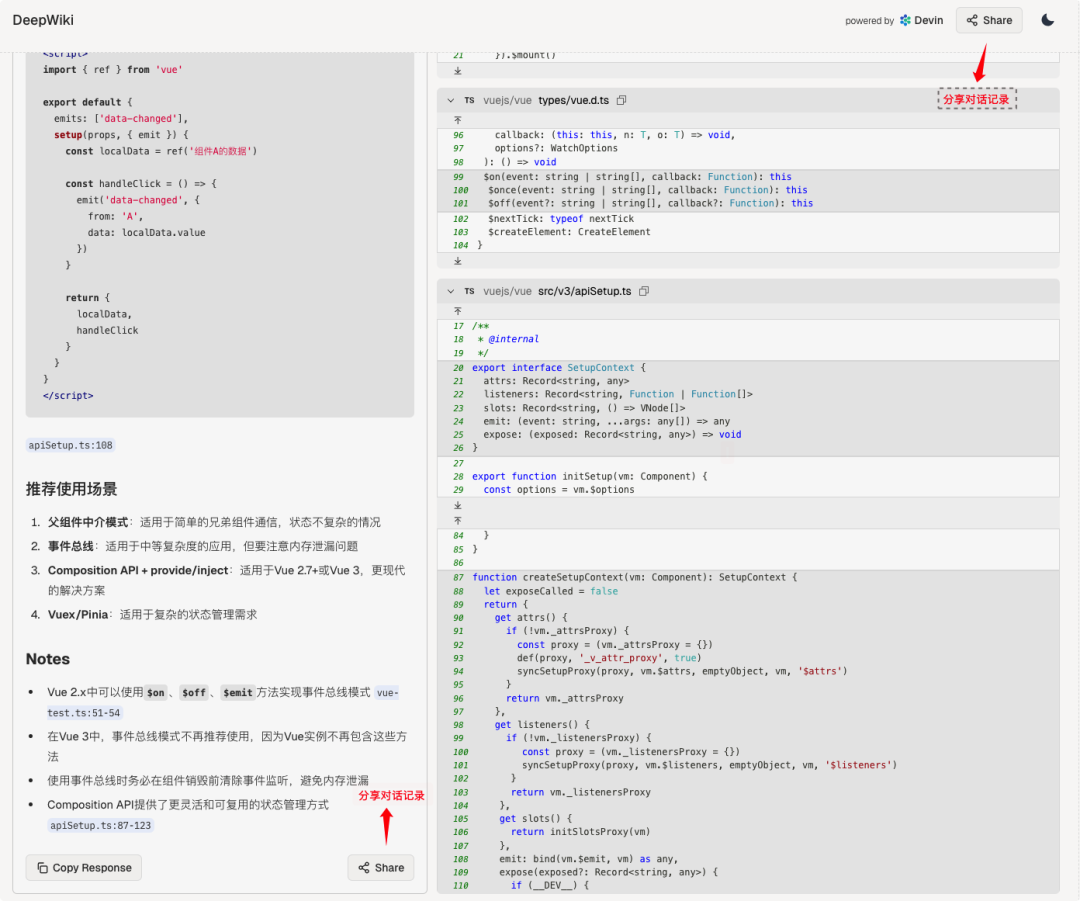Click the '推荐使用场景' heading

(x=72, y=490)
